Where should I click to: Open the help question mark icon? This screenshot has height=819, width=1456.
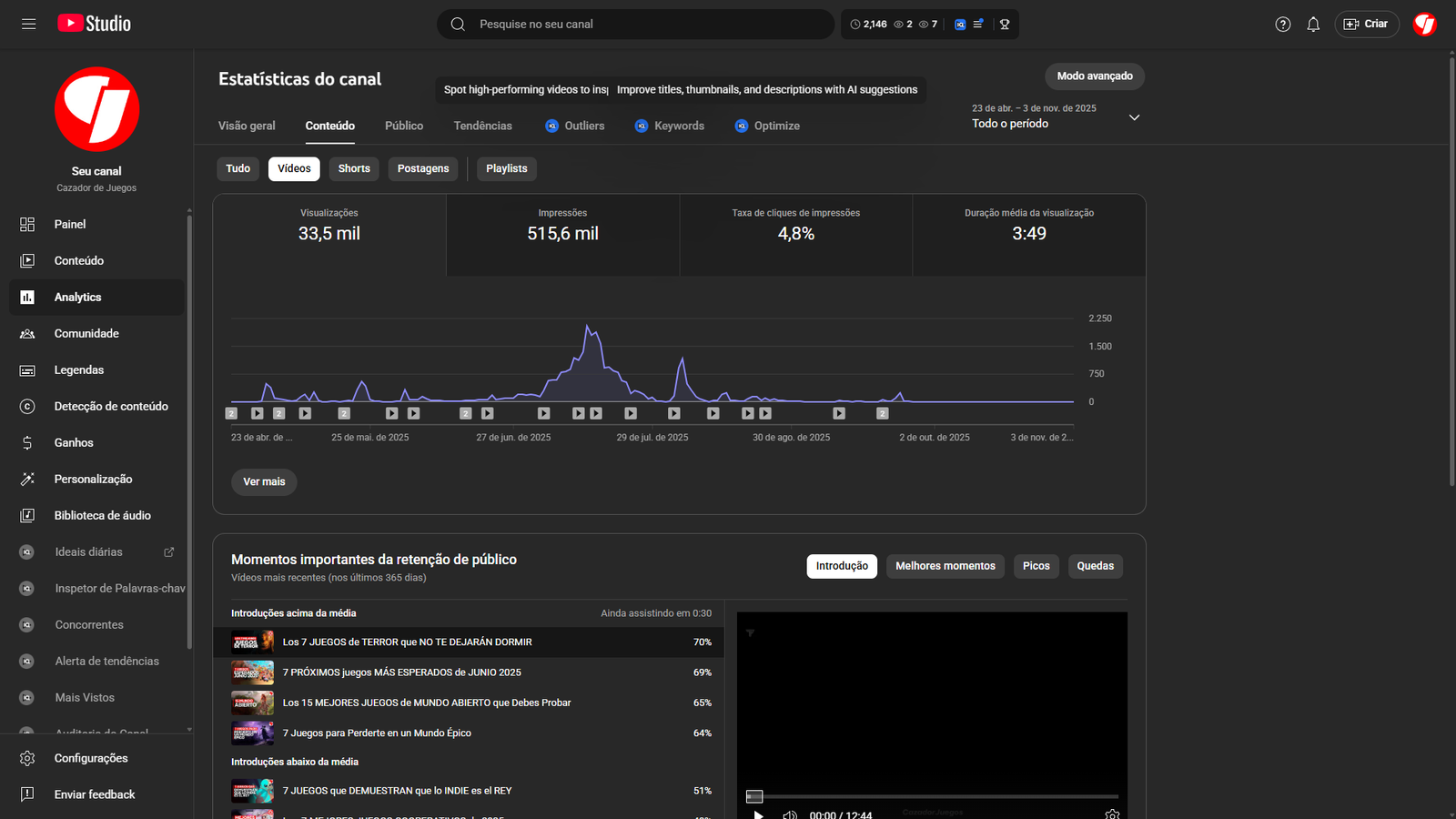tap(1283, 25)
